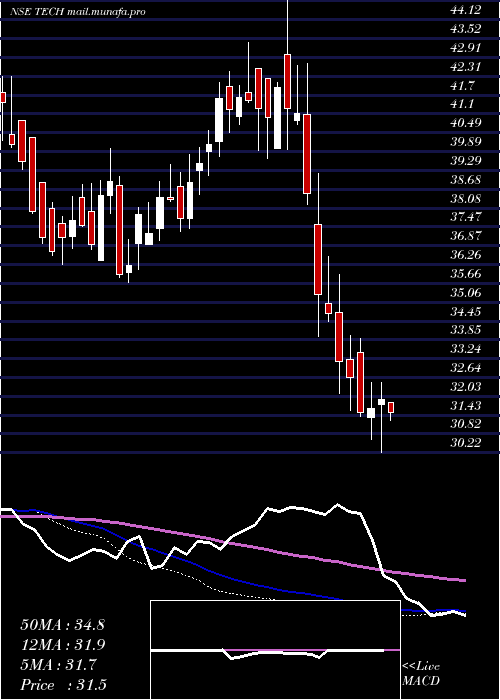The image size is (500, 700).
Task: Select the 44.12 price axis label
Action: tap(466, 10)
